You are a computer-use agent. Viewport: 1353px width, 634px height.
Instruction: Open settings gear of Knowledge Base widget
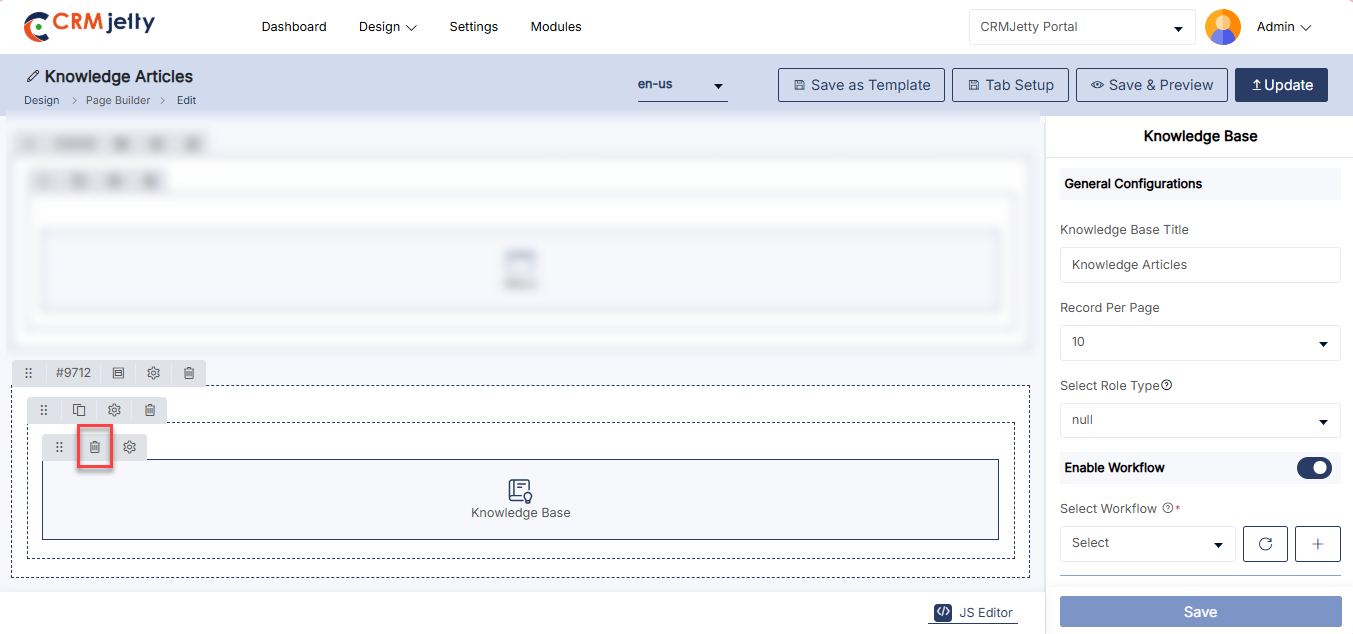click(129, 447)
